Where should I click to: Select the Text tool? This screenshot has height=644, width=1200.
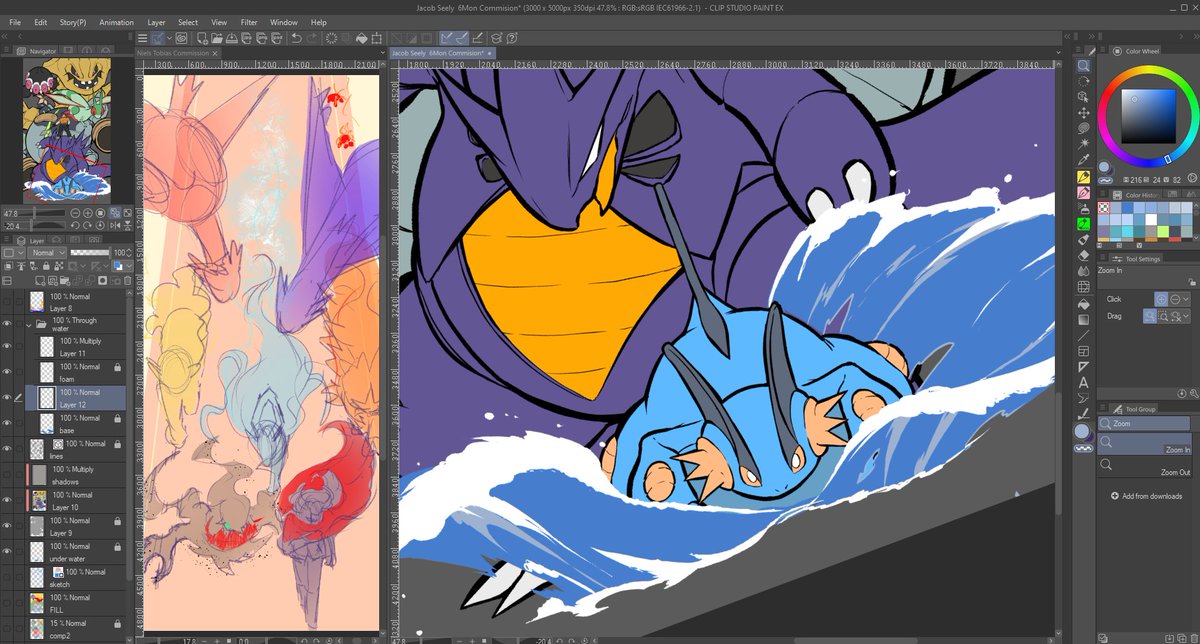tap(1083, 382)
